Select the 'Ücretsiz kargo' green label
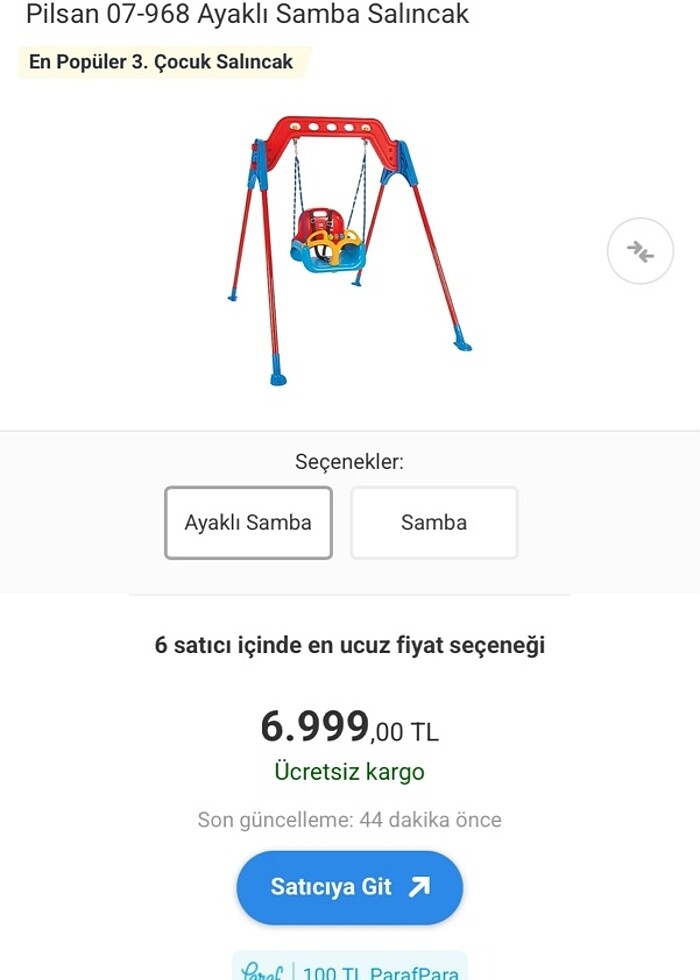 (349, 770)
